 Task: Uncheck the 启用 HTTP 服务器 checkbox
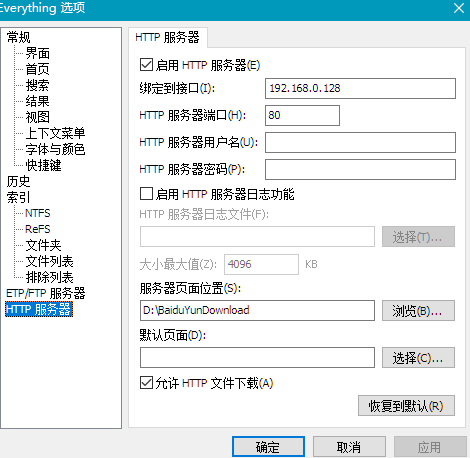coord(146,65)
